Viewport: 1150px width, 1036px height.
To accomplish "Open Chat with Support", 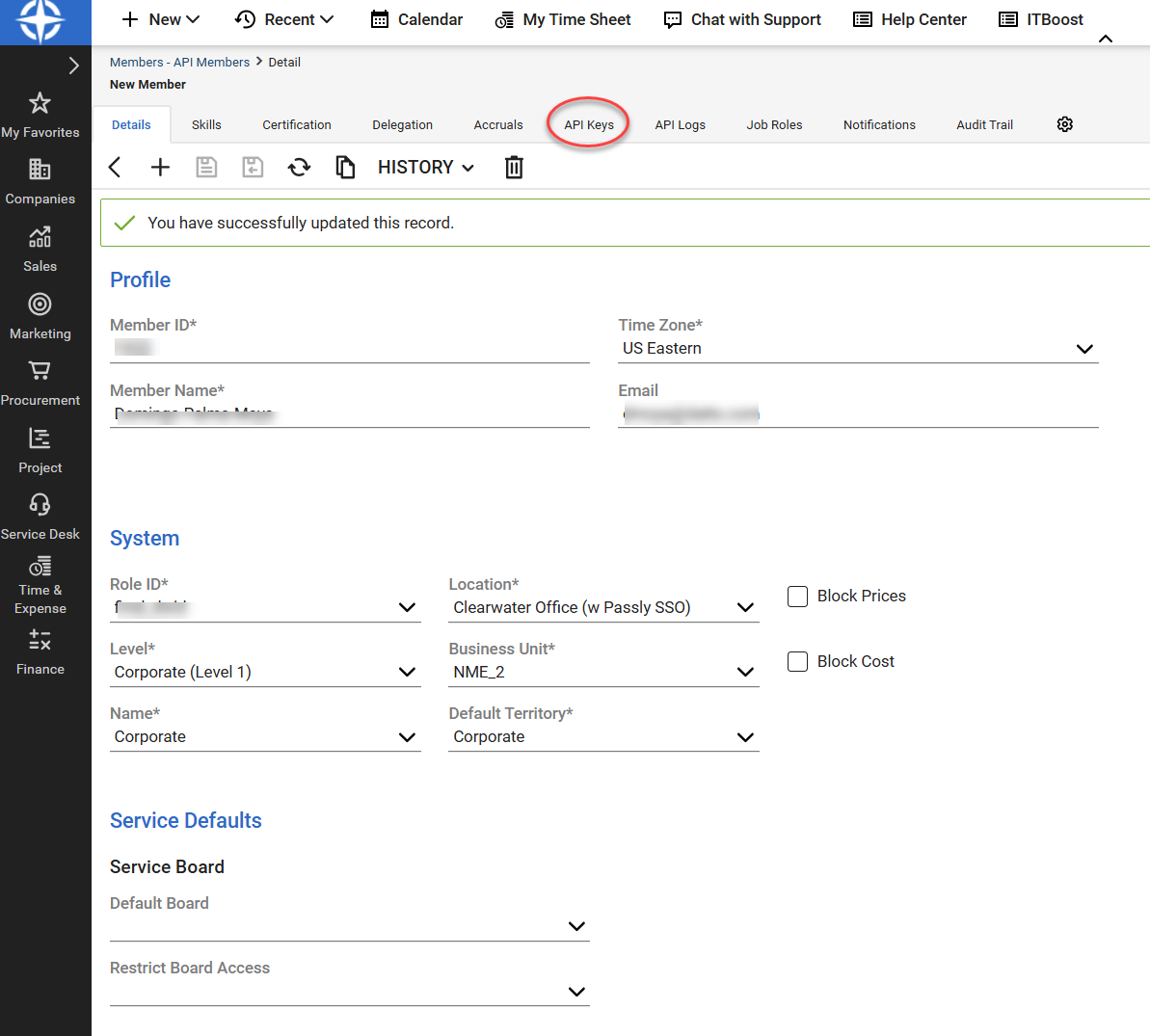I will pos(742,19).
